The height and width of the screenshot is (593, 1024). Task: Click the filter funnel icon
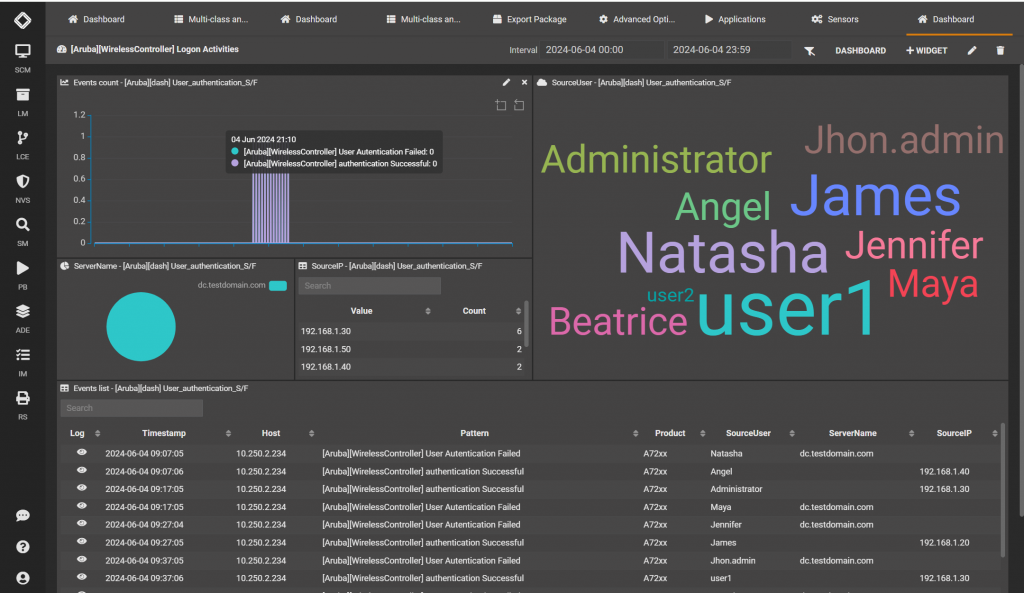coord(809,51)
